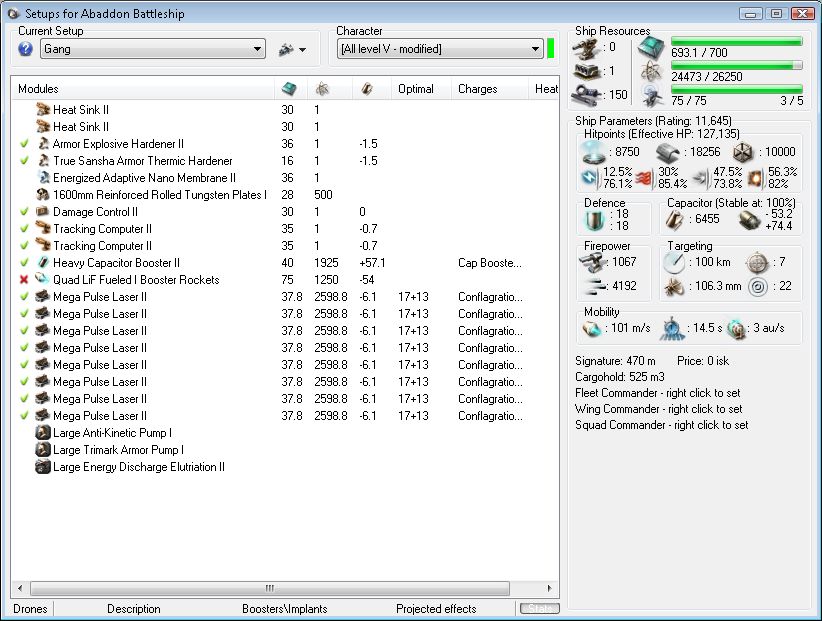Image resolution: width=822 pixels, height=621 pixels.
Task: Toggle the first Mega Pulse Laser II checkmark
Action: click(24, 297)
